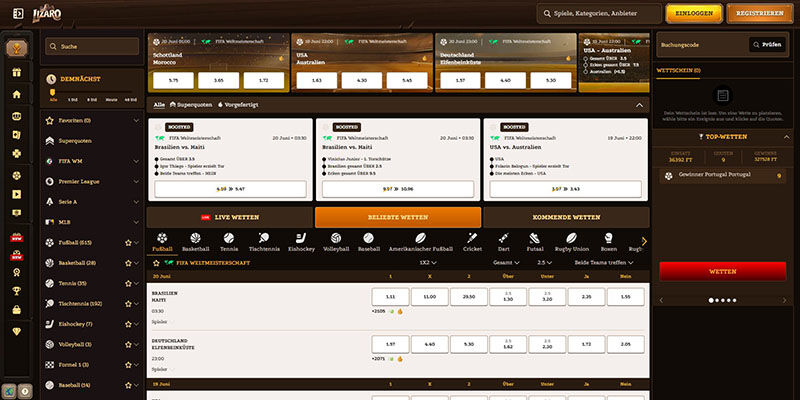Switch to the Live Wetten tab
Screen dimensions: 800x400
click(230, 217)
